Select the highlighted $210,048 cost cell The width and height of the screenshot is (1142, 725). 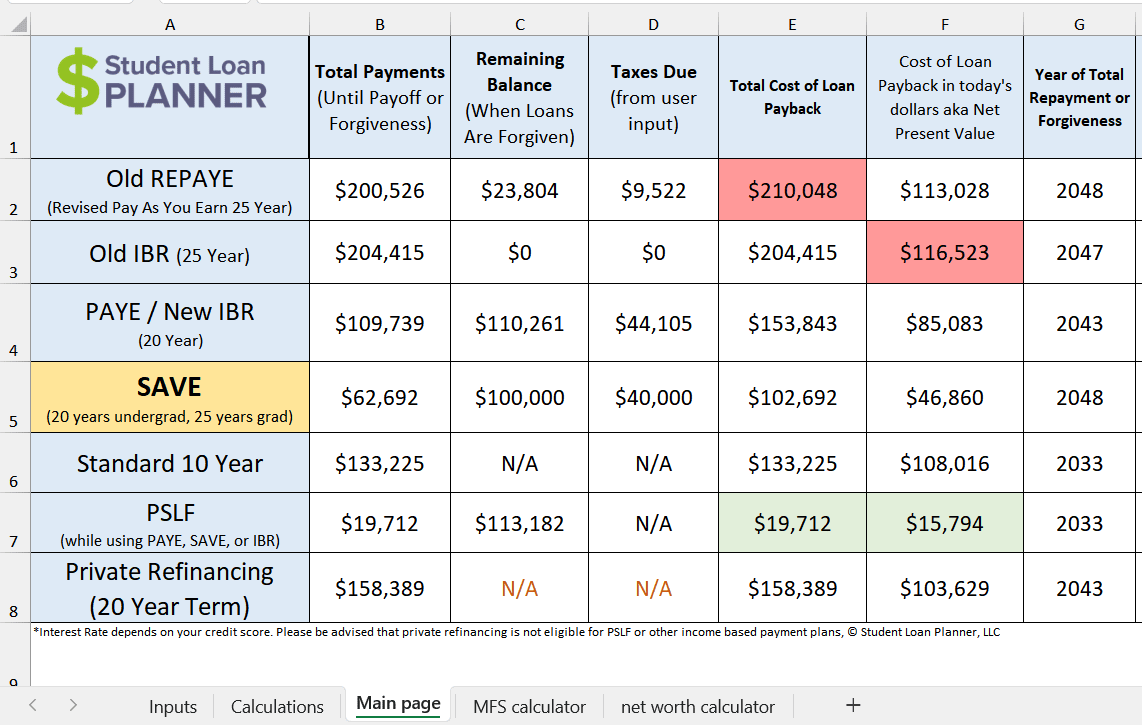[792, 190]
